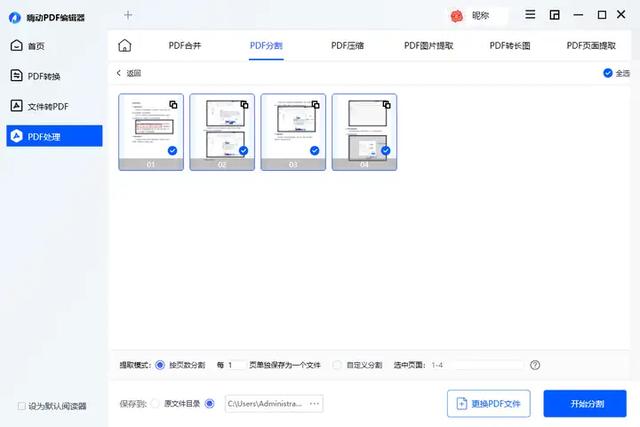Add a new tab with plus icon

(x=128, y=15)
